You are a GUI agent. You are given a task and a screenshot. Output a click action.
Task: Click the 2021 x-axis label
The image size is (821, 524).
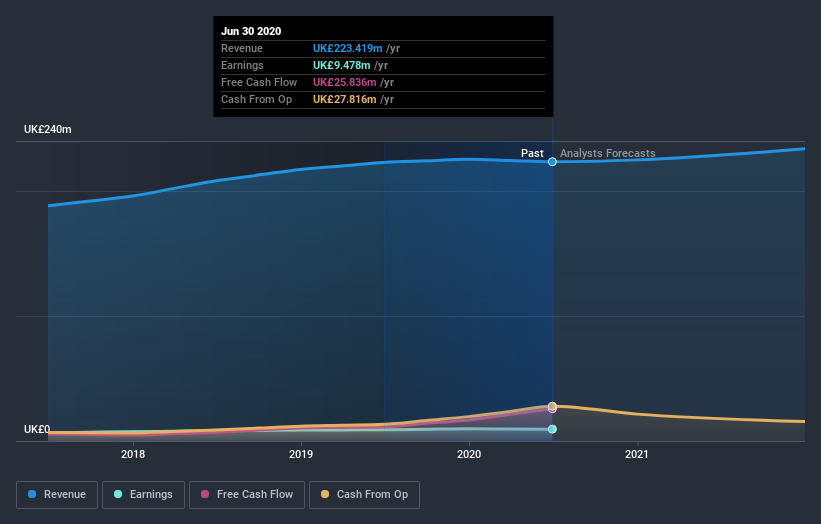point(637,454)
